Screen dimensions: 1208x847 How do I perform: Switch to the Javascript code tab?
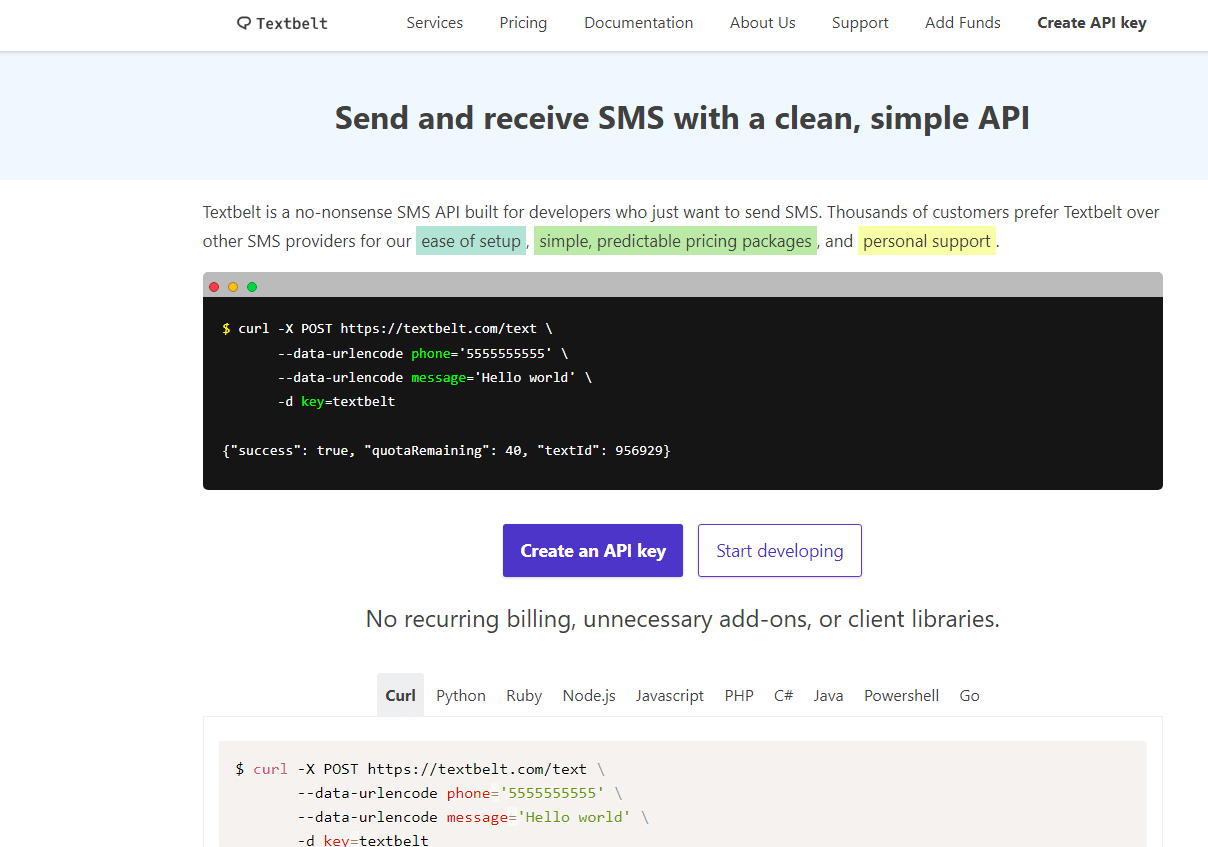670,695
